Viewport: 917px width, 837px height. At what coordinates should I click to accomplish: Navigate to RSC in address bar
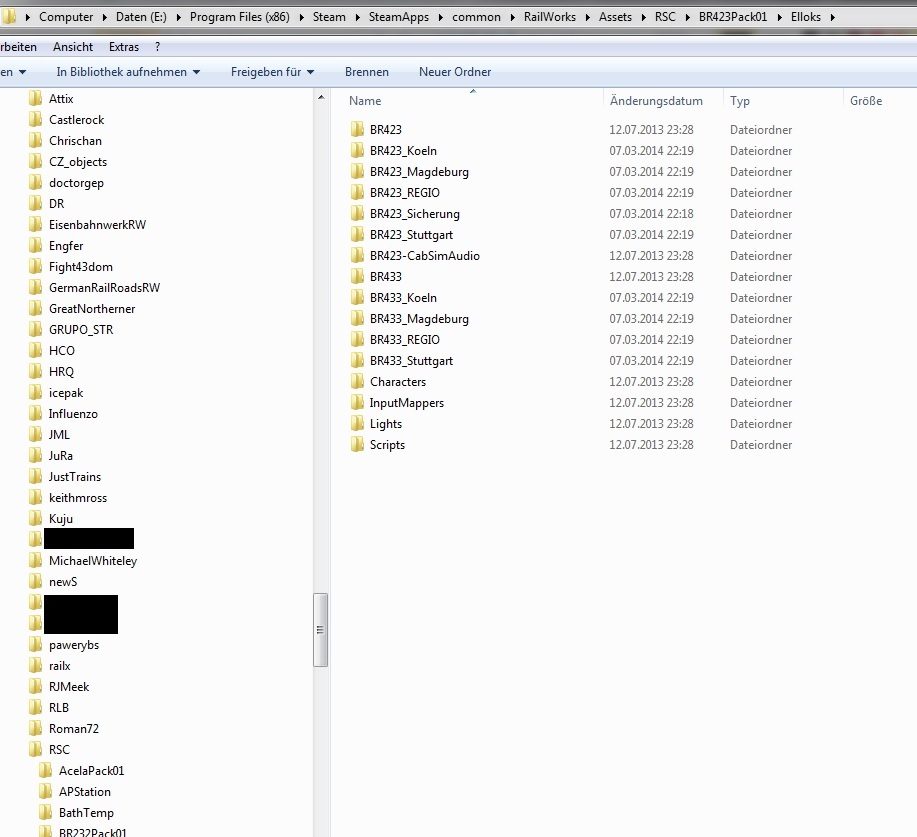click(665, 17)
